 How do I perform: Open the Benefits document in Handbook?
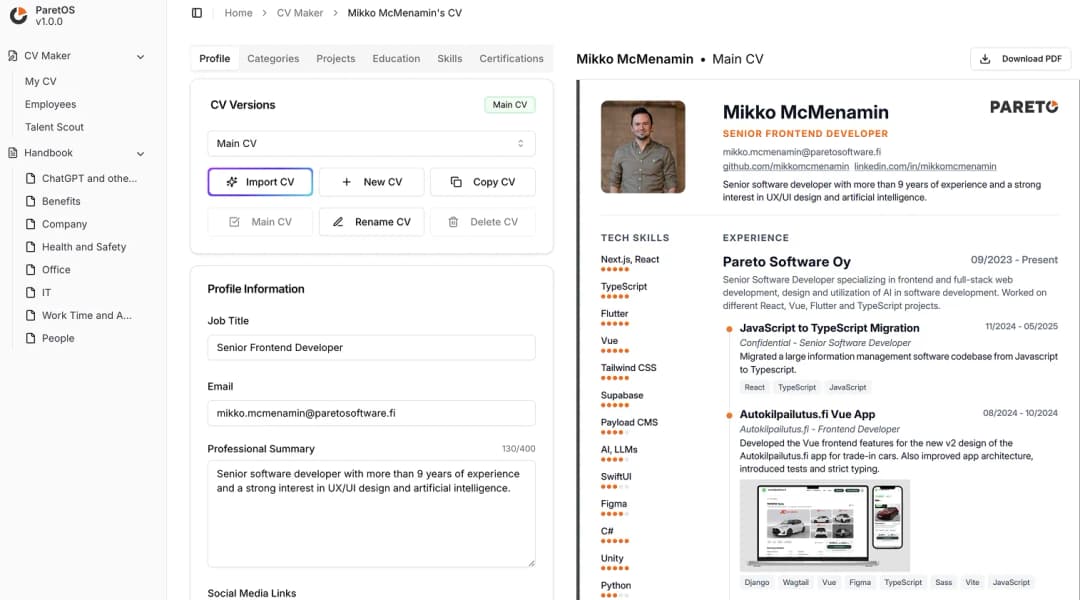tap(61, 201)
